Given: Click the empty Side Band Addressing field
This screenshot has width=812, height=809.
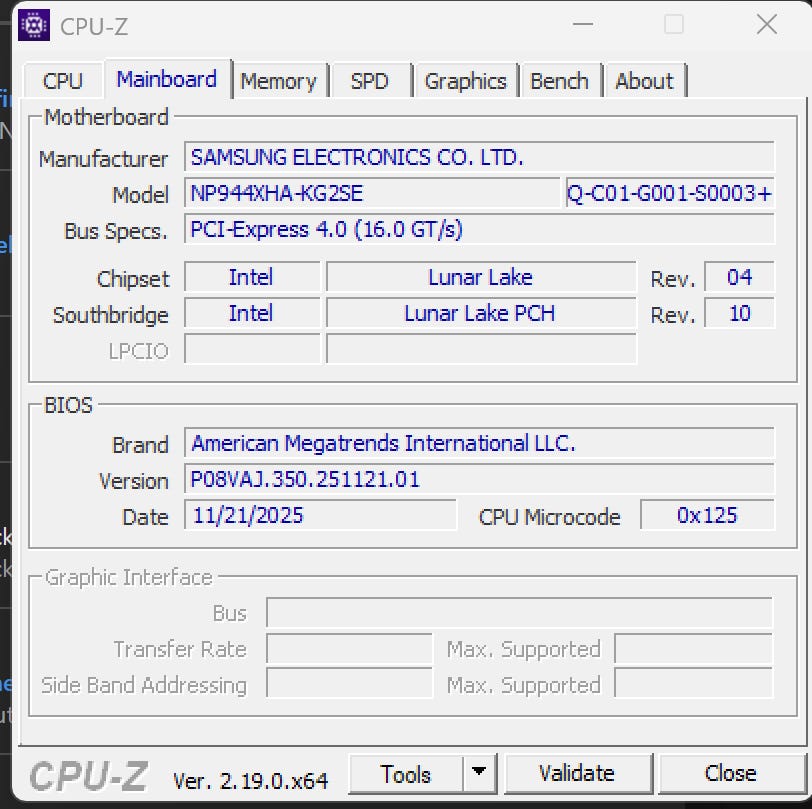Looking at the screenshot, I should 350,684.
